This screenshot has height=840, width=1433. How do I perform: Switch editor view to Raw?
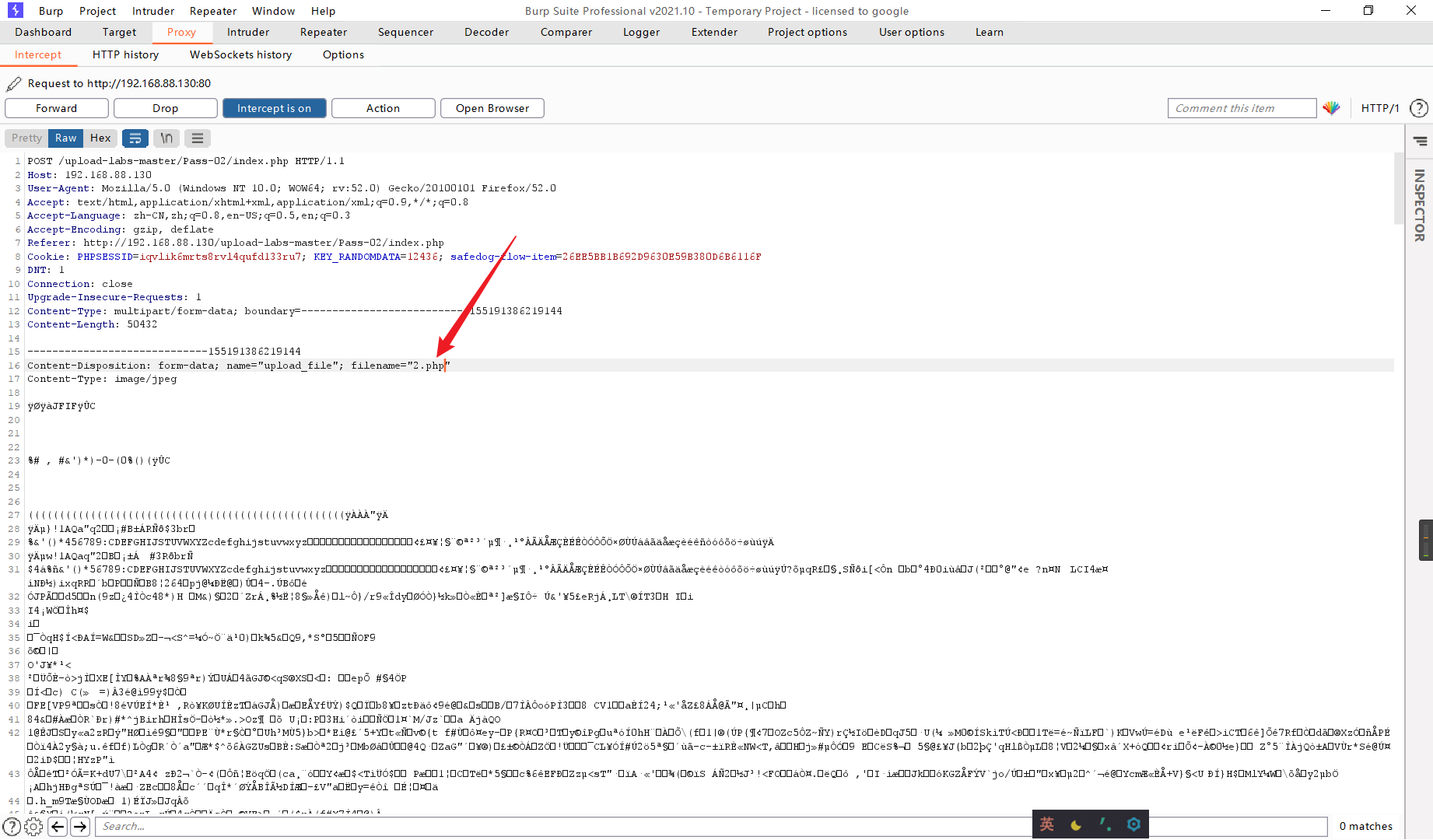[x=66, y=138]
